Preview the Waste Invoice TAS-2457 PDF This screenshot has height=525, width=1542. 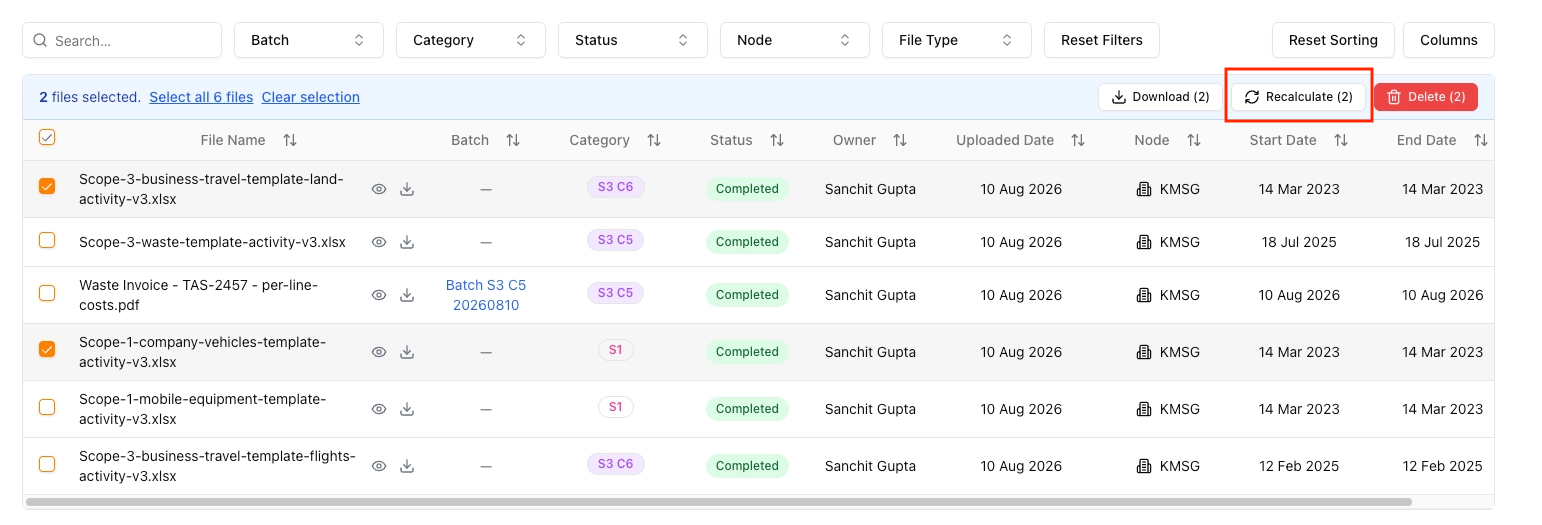379,295
